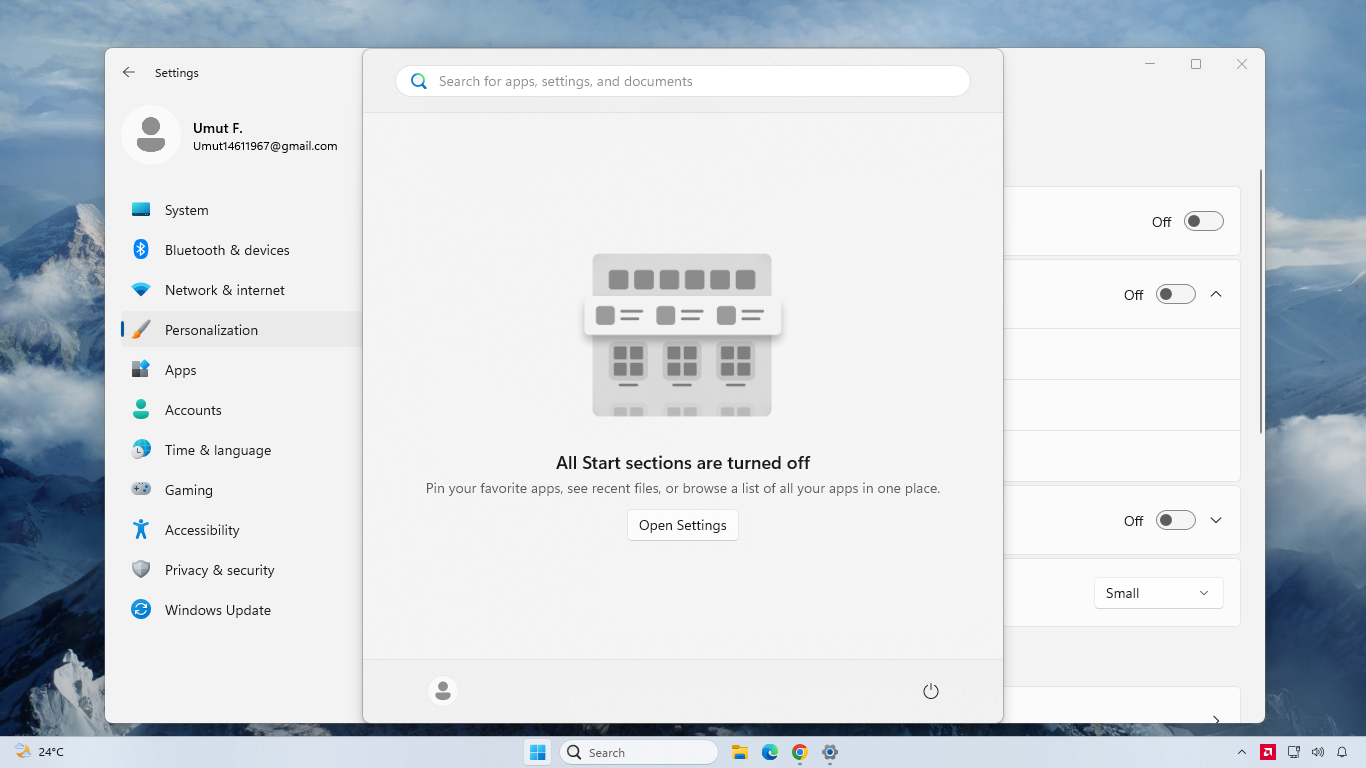Focus the Start menu search field
This screenshot has width=1366, height=768.
pyautogui.click(x=683, y=82)
